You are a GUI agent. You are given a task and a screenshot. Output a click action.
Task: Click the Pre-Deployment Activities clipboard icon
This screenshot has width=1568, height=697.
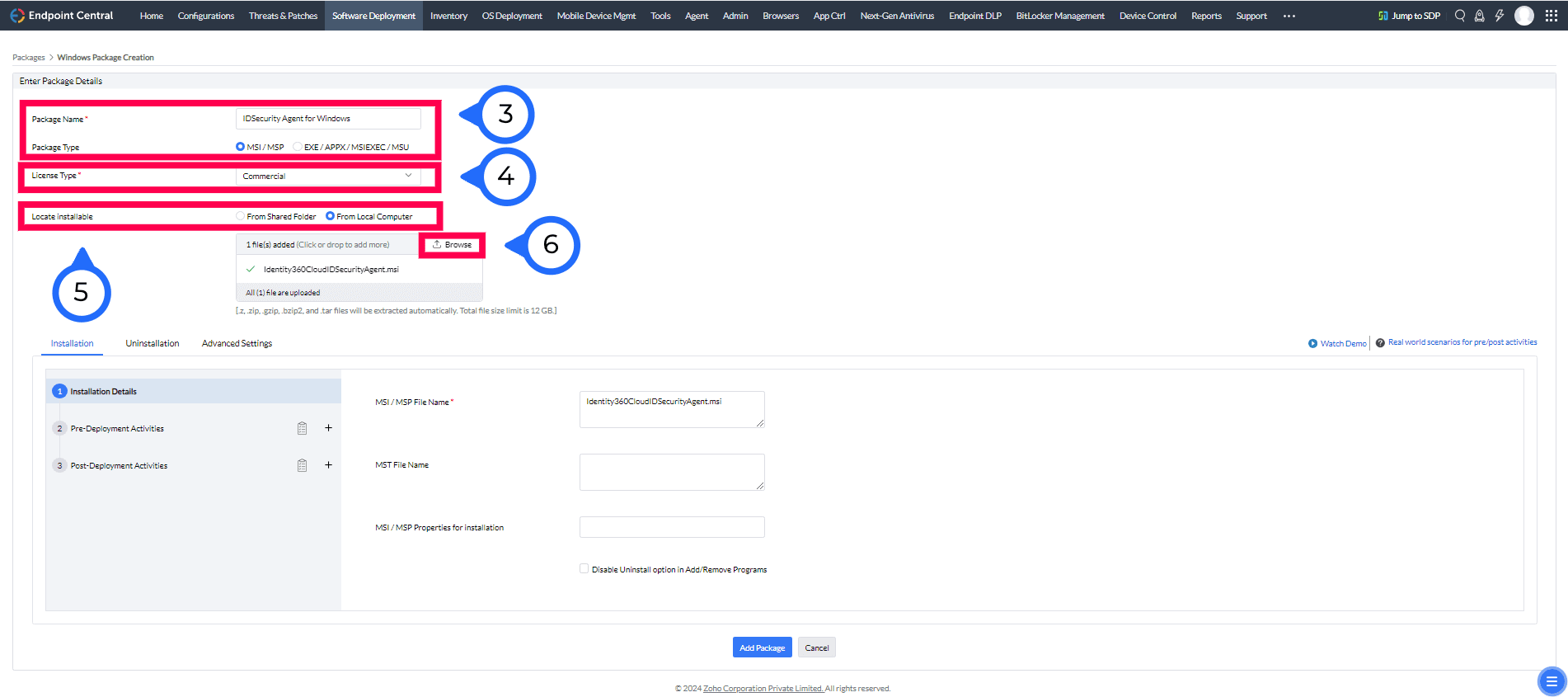[x=303, y=428]
